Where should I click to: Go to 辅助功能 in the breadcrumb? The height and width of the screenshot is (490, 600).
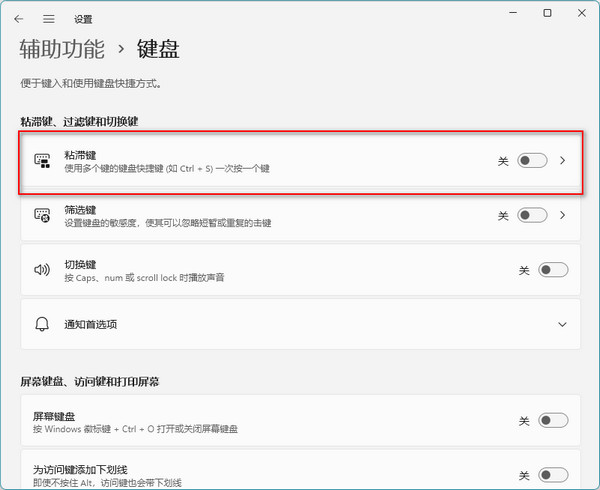(60, 48)
